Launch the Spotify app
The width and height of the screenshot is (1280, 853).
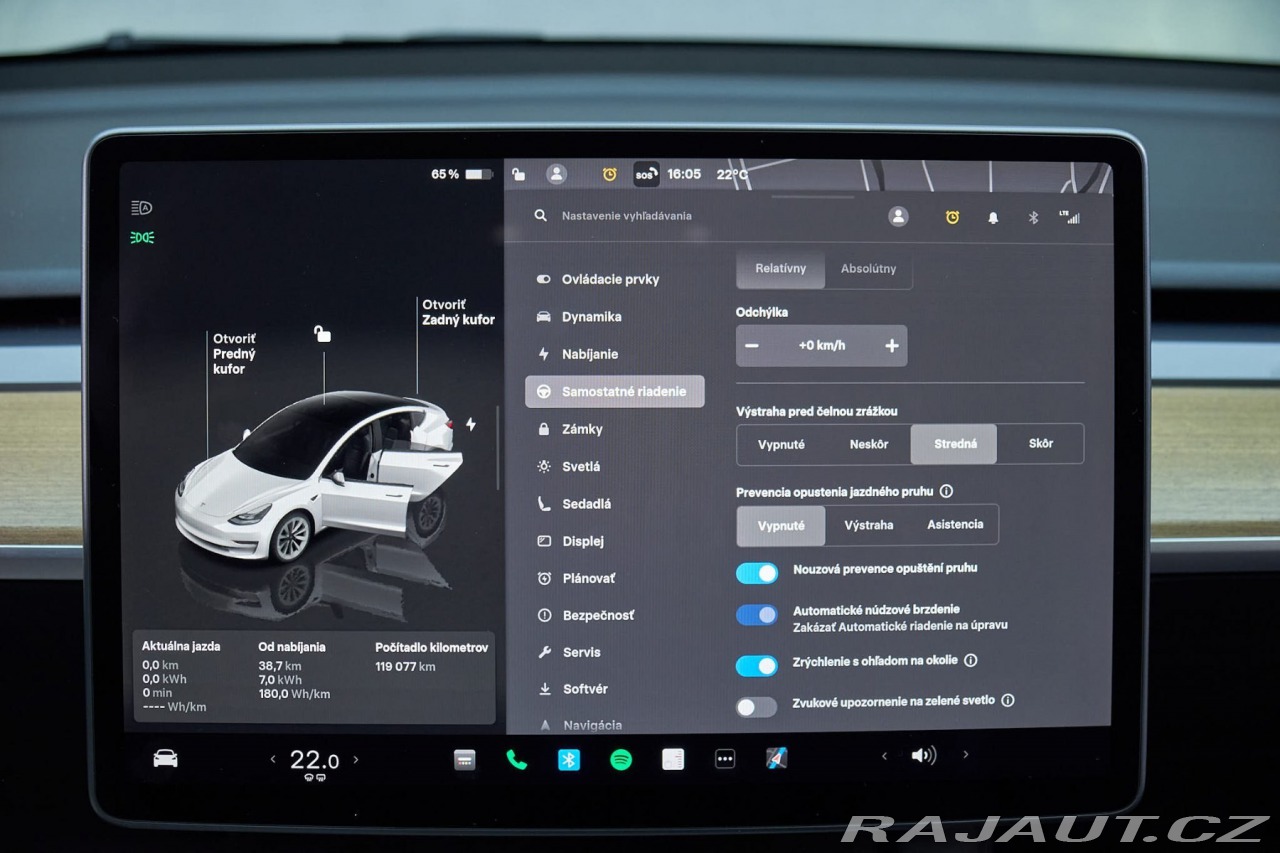(x=621, y=759)
